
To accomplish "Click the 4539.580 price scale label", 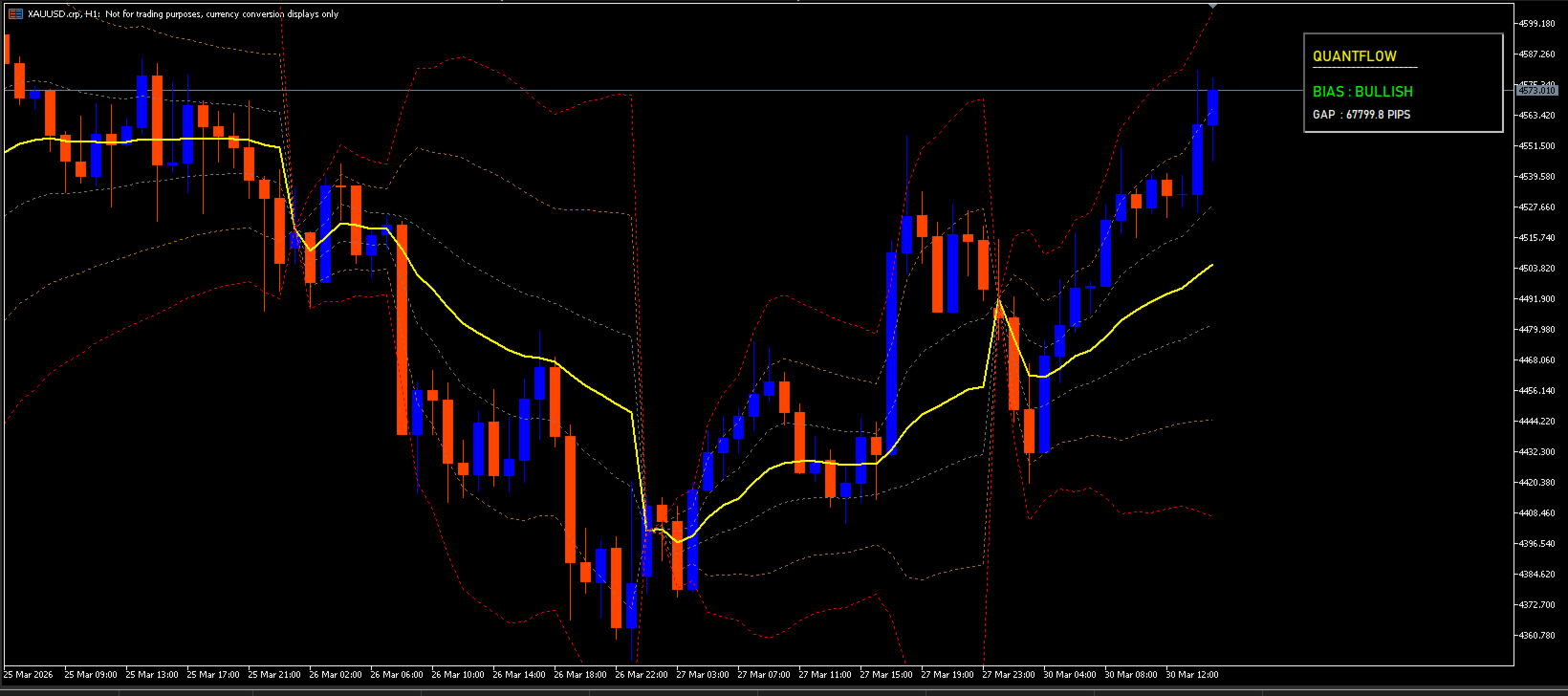I will [1536, 177].
